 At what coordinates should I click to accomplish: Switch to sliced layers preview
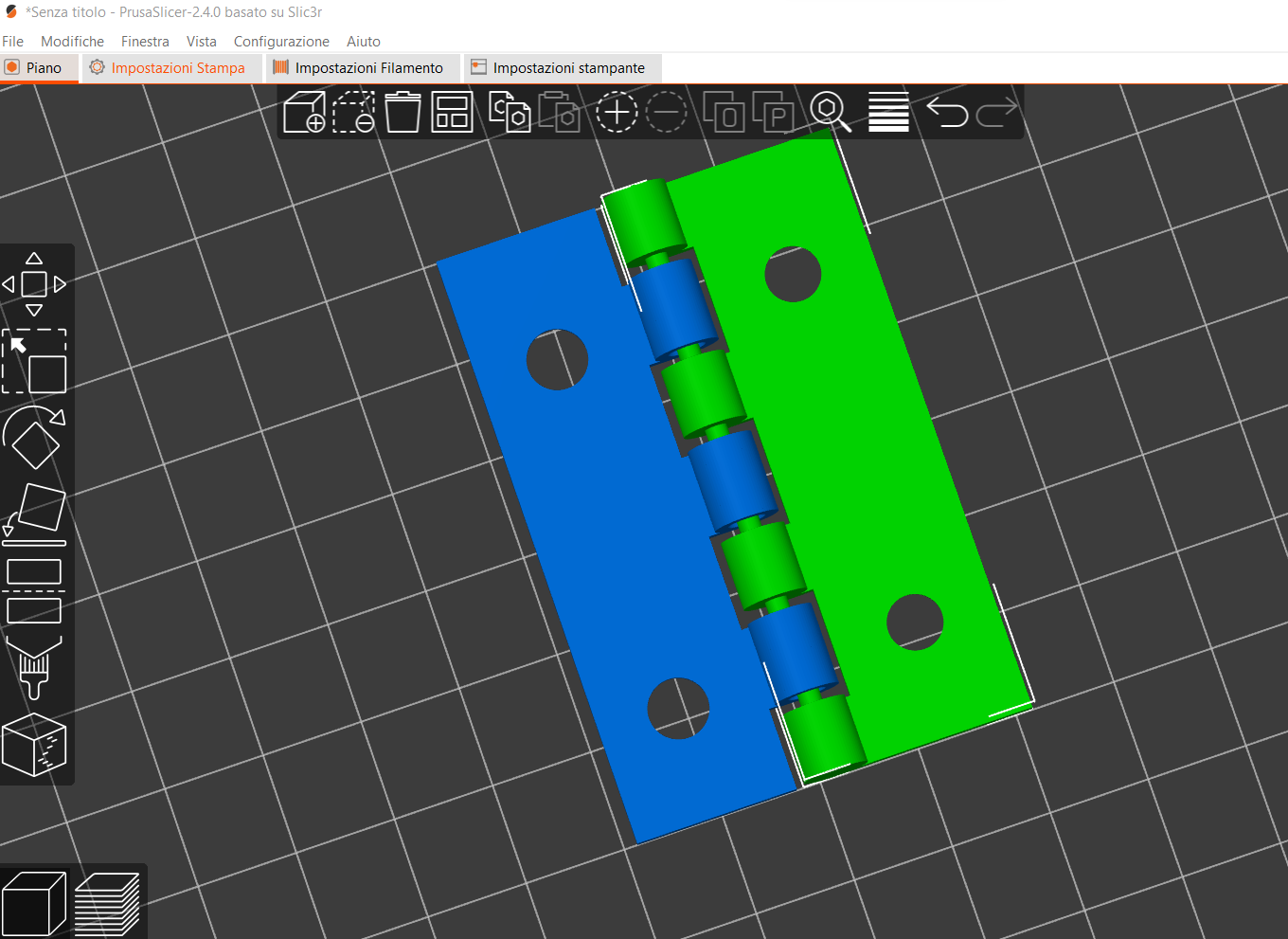107,903
